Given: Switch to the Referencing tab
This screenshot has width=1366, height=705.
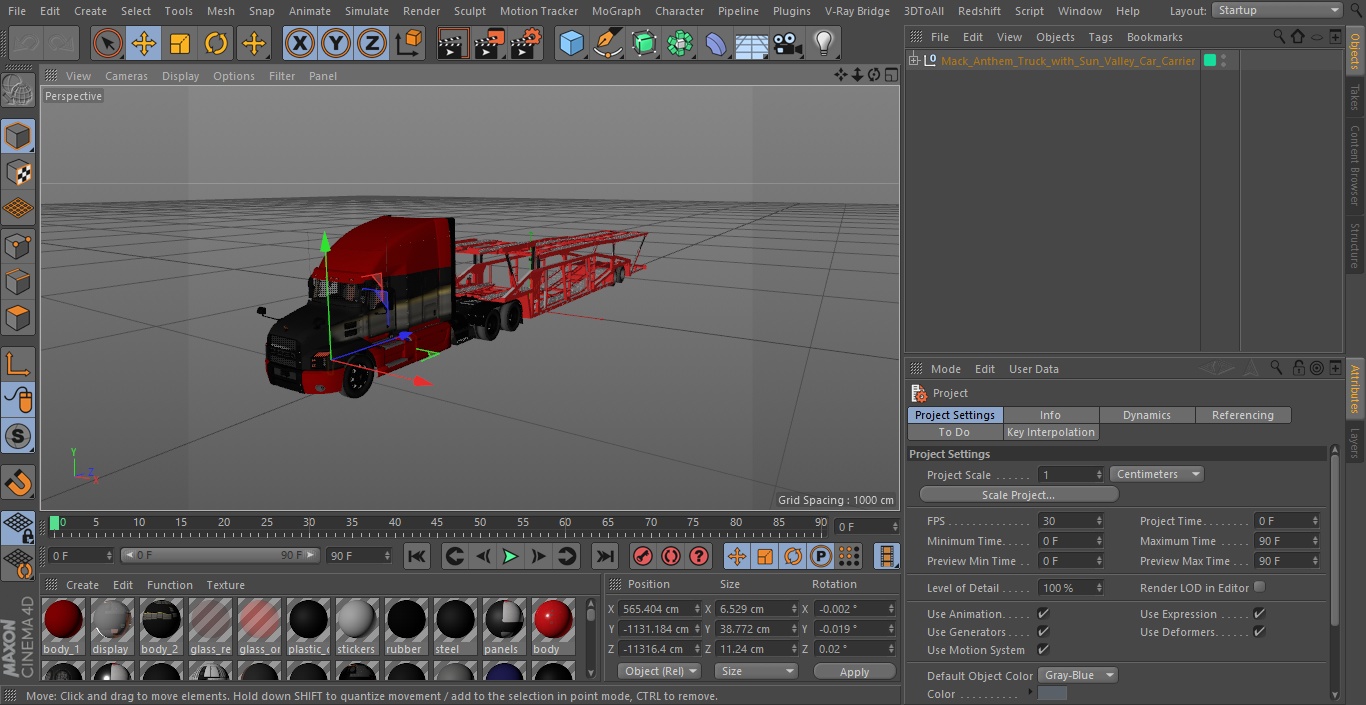Looking at the screenshot, I should click(1243, 415).
